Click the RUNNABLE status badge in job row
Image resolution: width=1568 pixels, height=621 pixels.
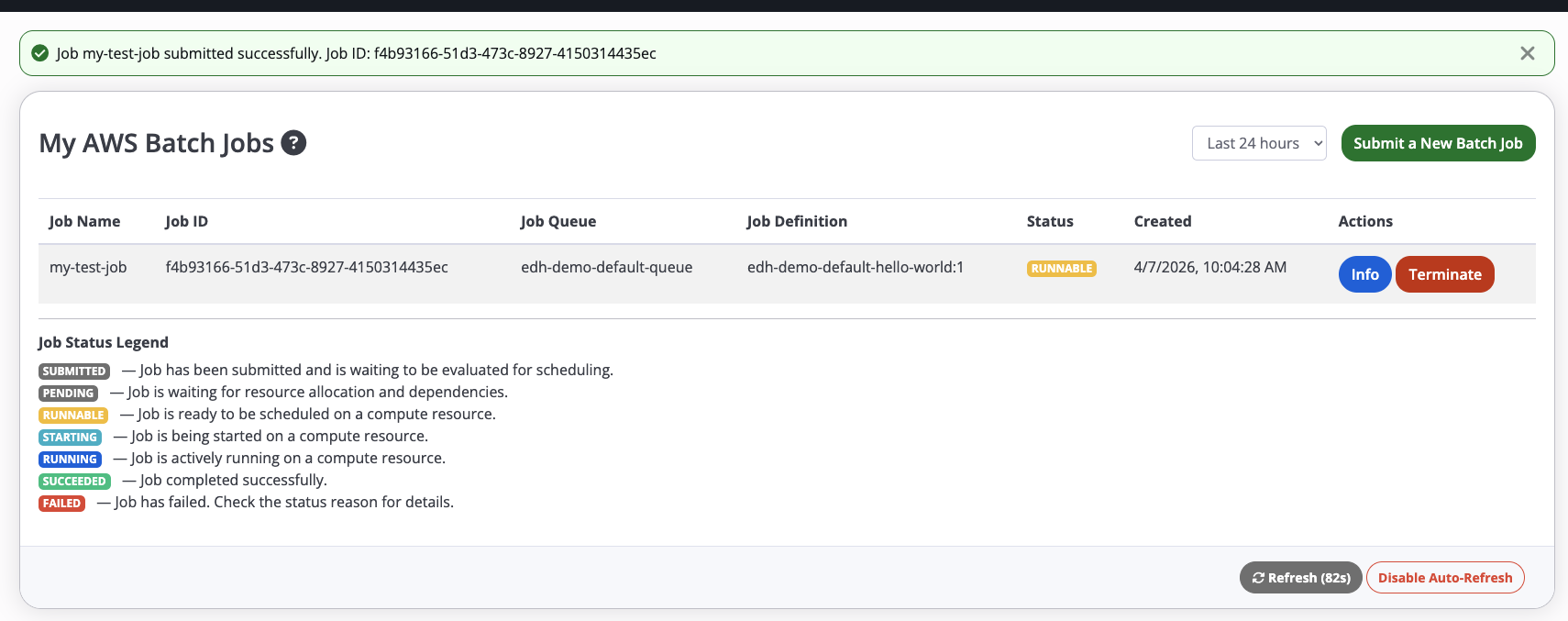(x=1061, y=269)
